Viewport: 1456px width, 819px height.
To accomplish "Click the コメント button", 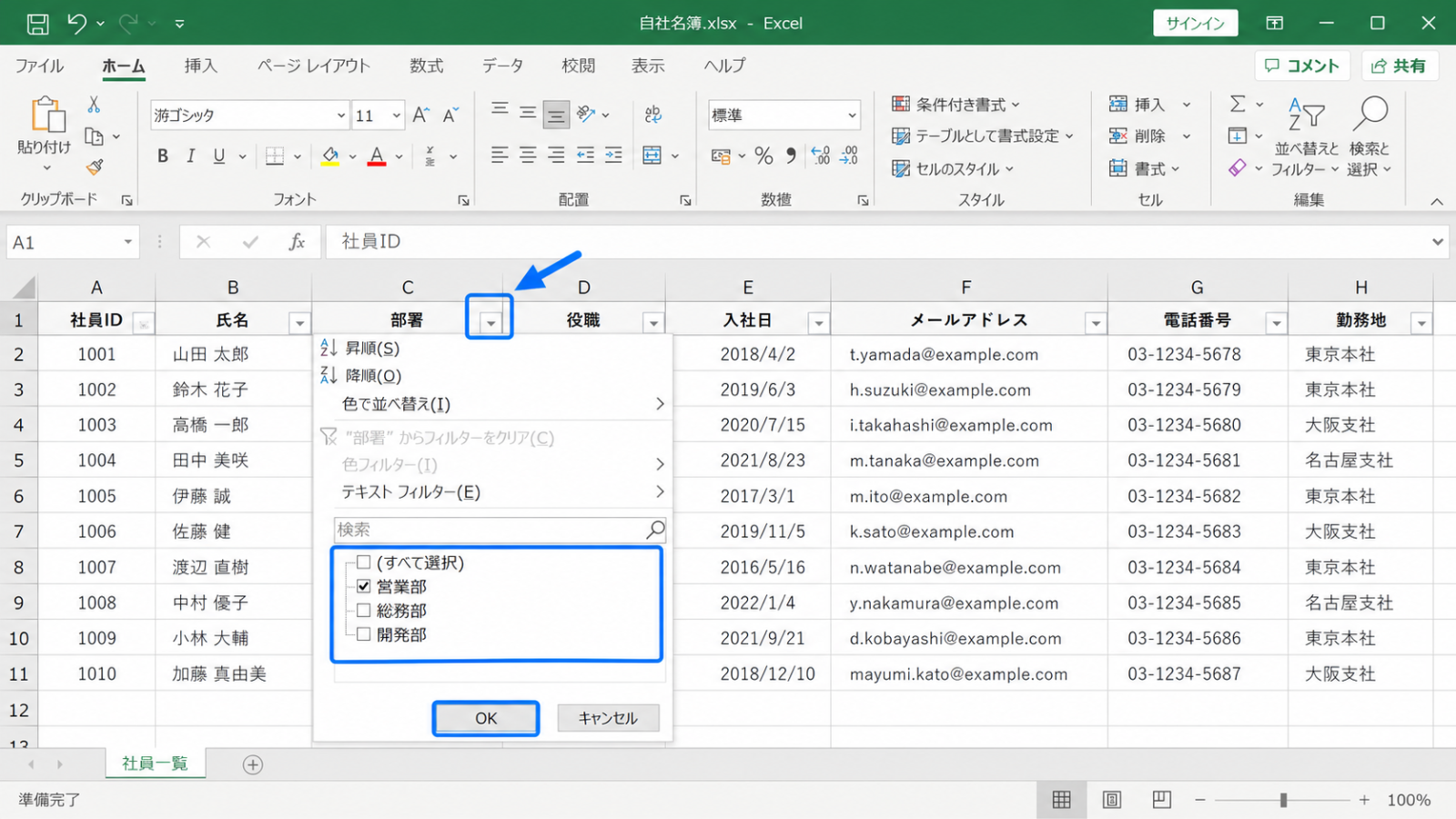I will (x=1302, y=66).
